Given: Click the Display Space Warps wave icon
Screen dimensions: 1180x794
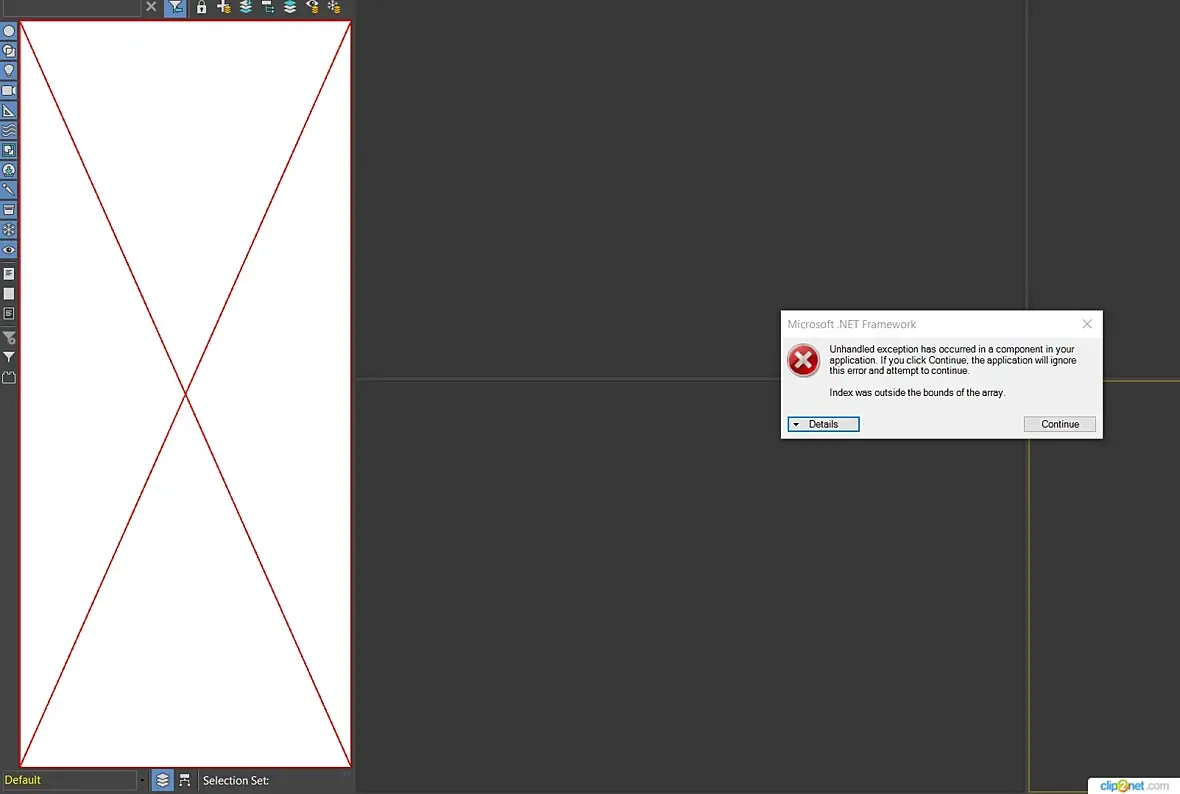Looking at the screenshot, I should (9, 130).
